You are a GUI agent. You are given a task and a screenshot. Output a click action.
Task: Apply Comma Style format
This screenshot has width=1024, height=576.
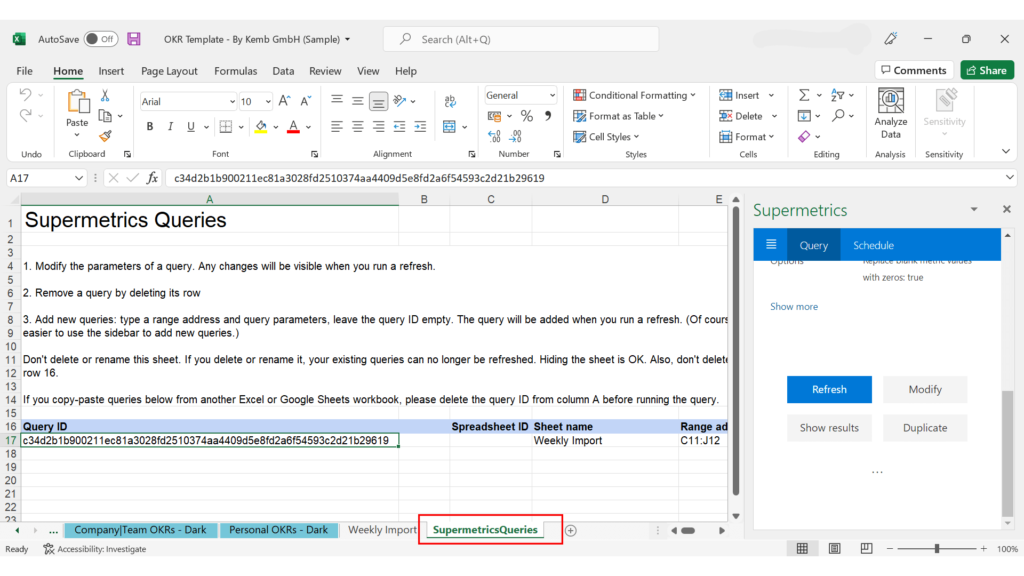coord(548,116)
